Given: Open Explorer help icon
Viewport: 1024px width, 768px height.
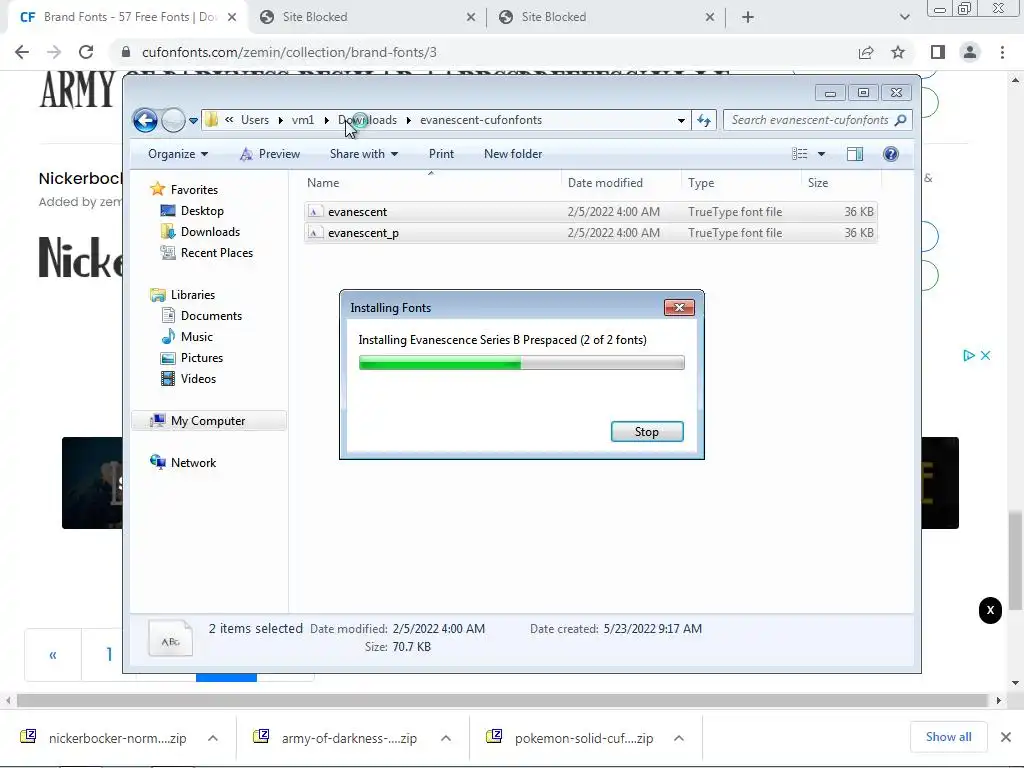Looking at the screenshot, I should (x=891, y=154).
